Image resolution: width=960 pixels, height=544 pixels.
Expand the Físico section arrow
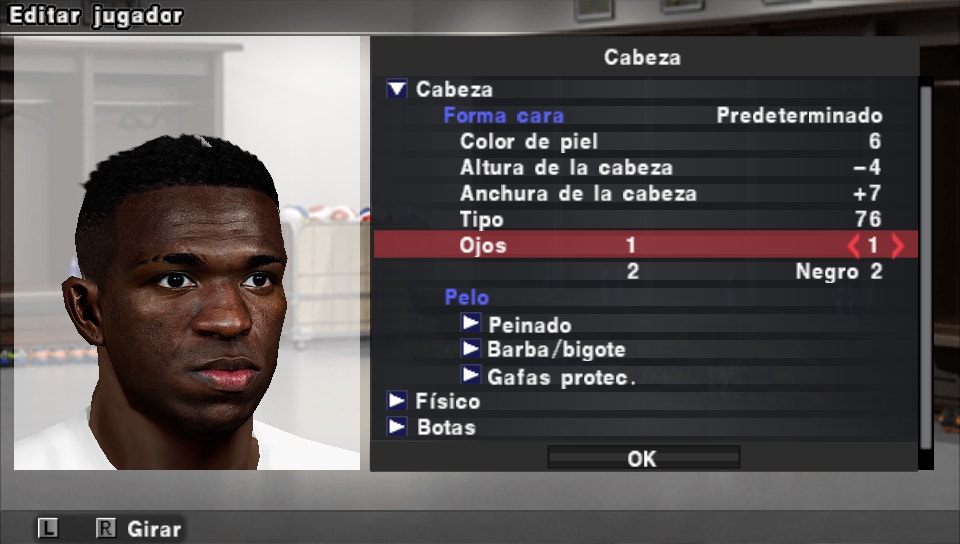[x=397, y=401]
